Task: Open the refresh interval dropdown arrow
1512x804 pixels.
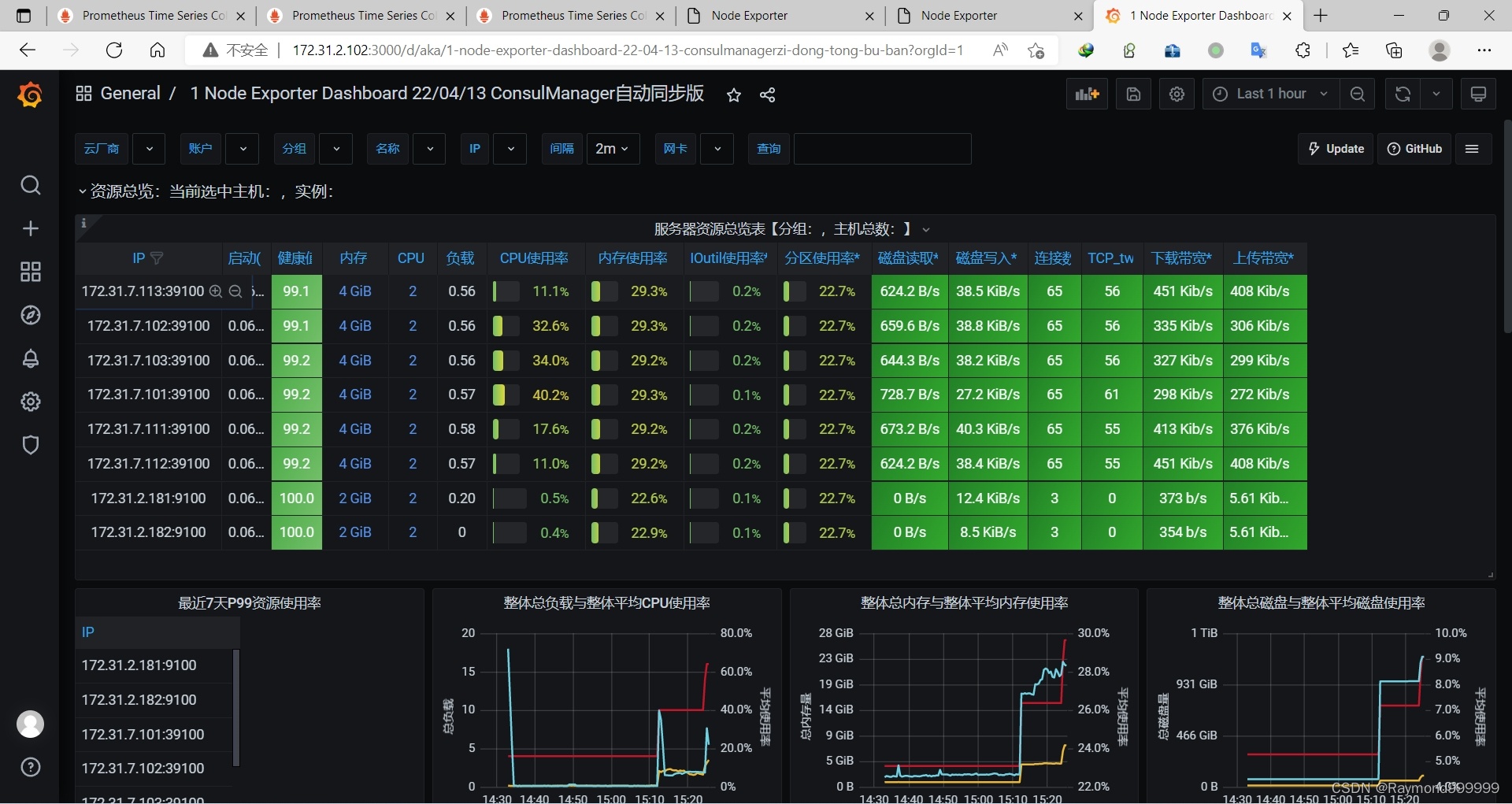Action: point(1436,94)
